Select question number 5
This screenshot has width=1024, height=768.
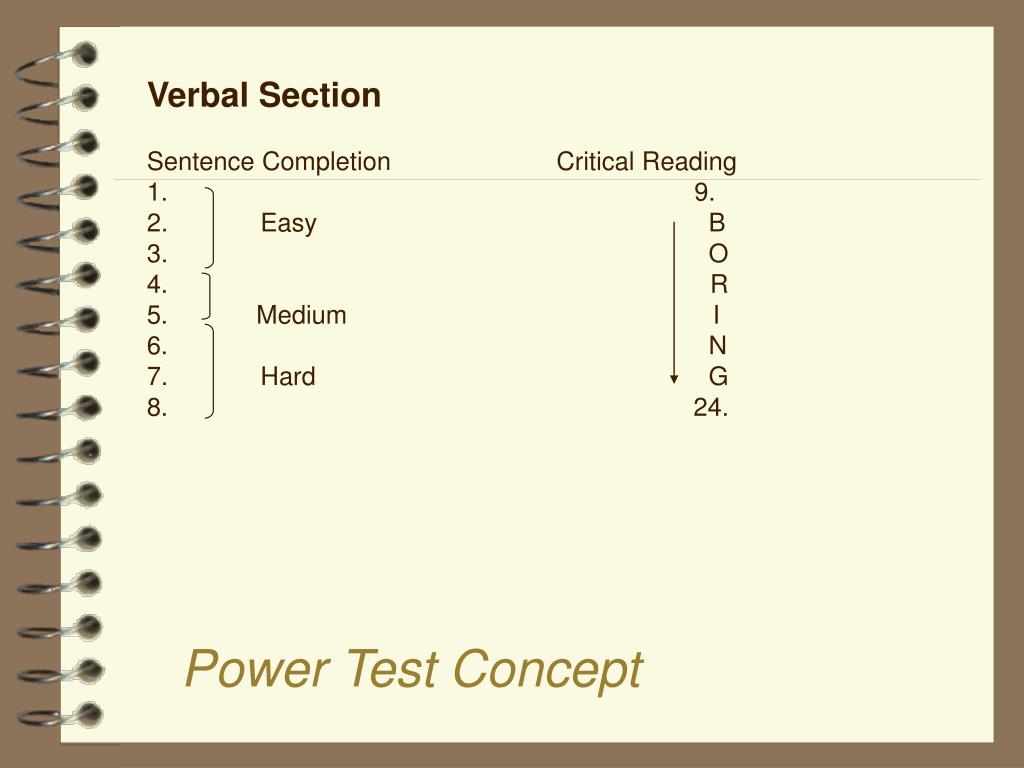point(157,315)
